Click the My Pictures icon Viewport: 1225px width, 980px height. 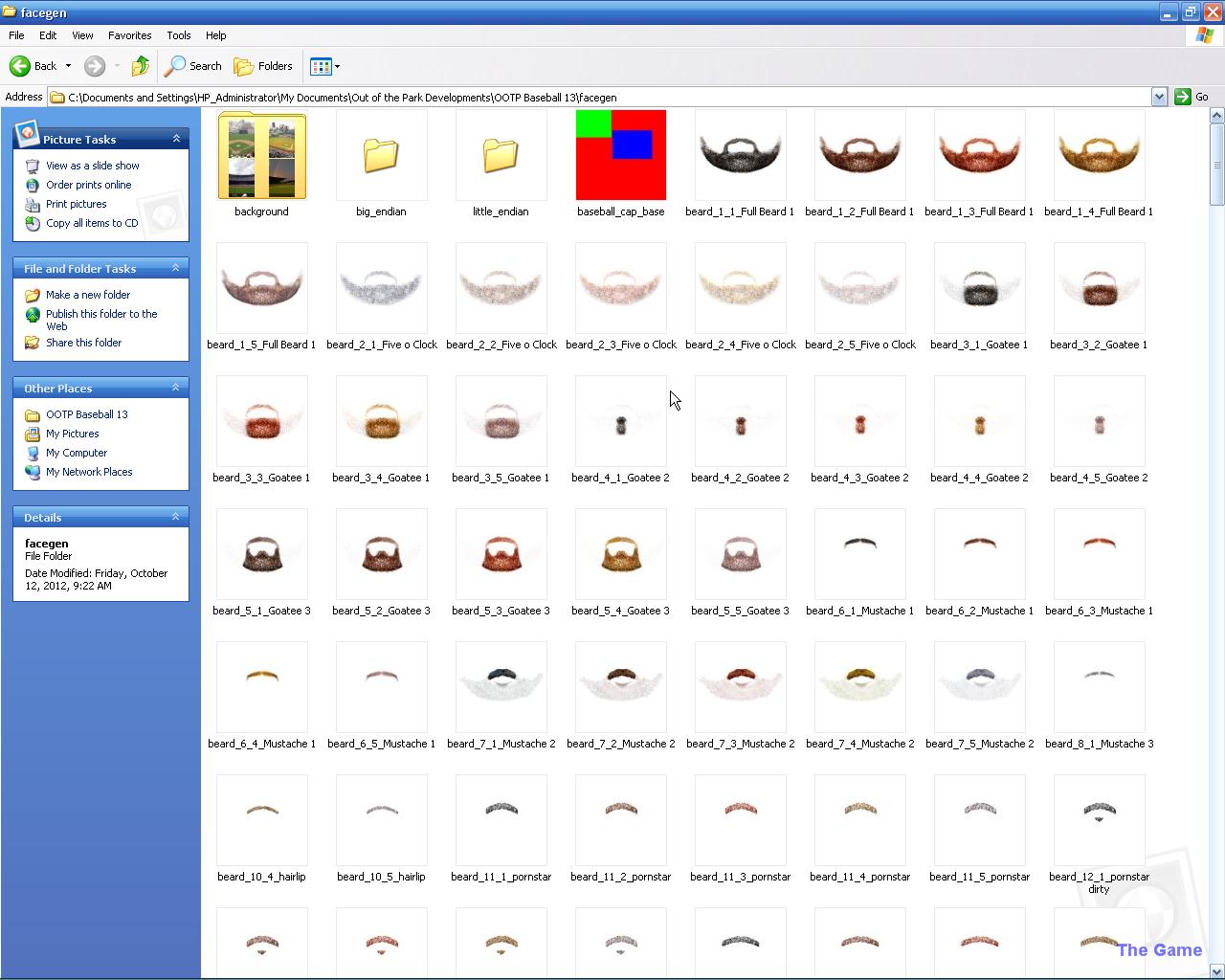point(33,434)
